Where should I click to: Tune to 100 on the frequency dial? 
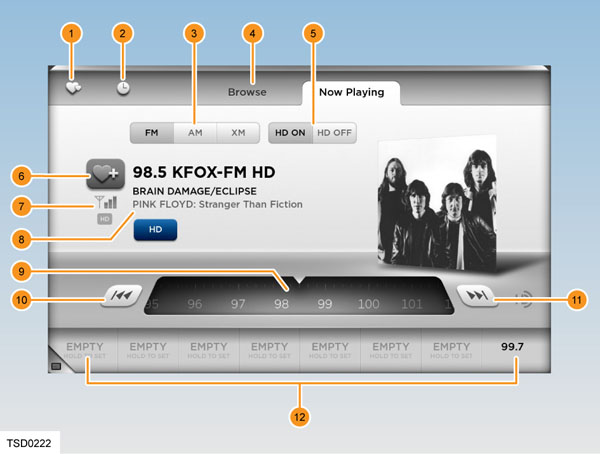369,304
